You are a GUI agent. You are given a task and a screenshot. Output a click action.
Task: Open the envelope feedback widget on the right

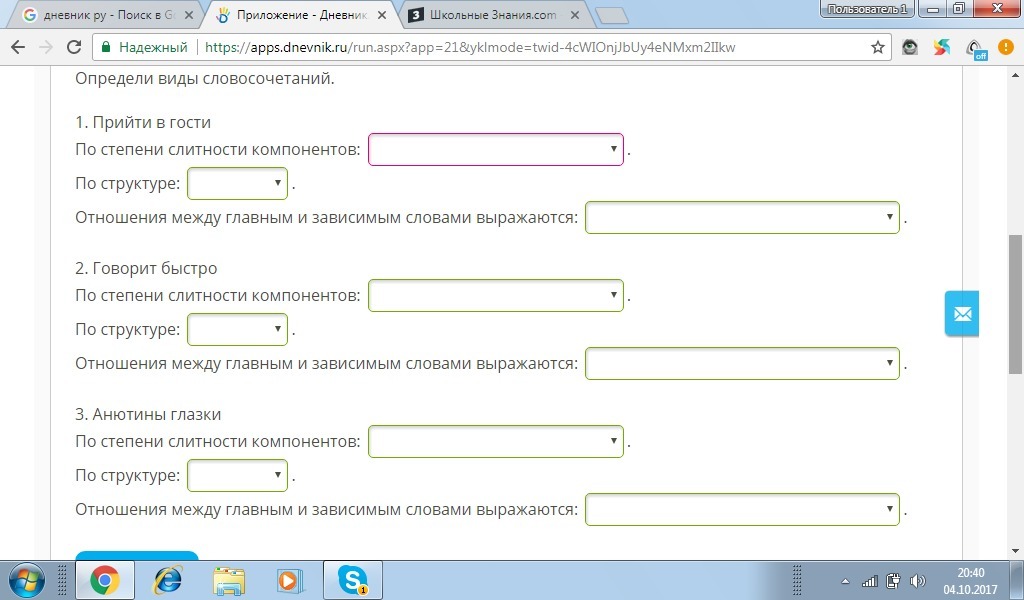[x=961, y=313]
